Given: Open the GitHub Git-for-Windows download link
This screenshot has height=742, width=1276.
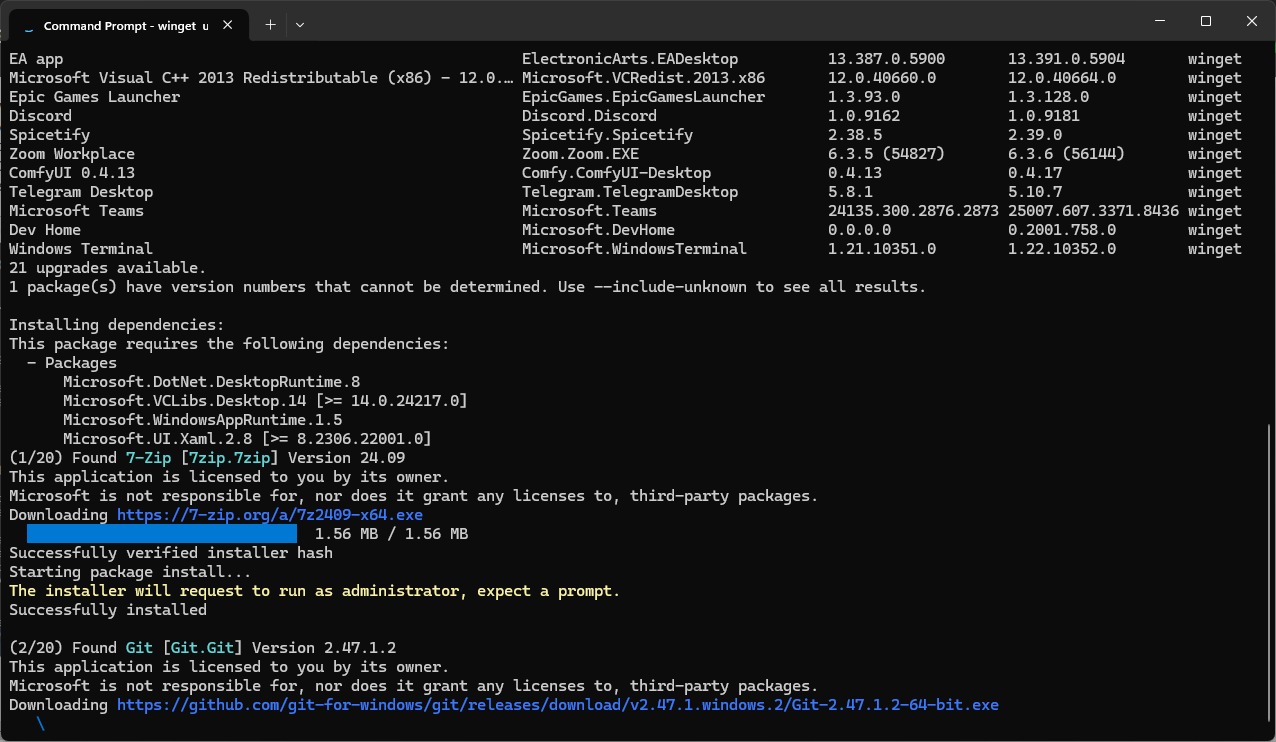Looking at the screenshot, I should tap(558, 705).
